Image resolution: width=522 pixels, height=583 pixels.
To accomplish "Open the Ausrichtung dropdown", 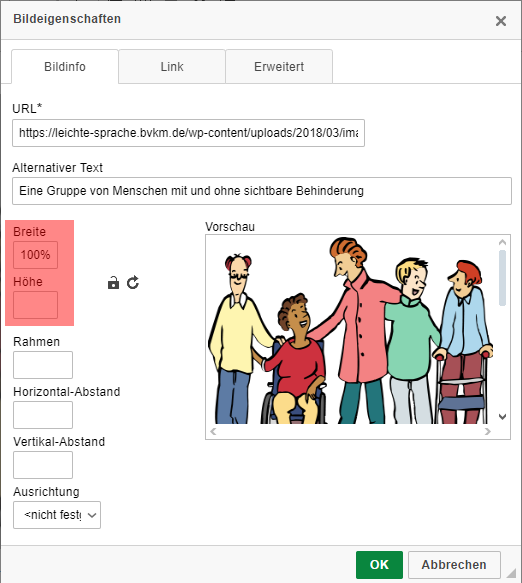I will (x=57, y=515).
